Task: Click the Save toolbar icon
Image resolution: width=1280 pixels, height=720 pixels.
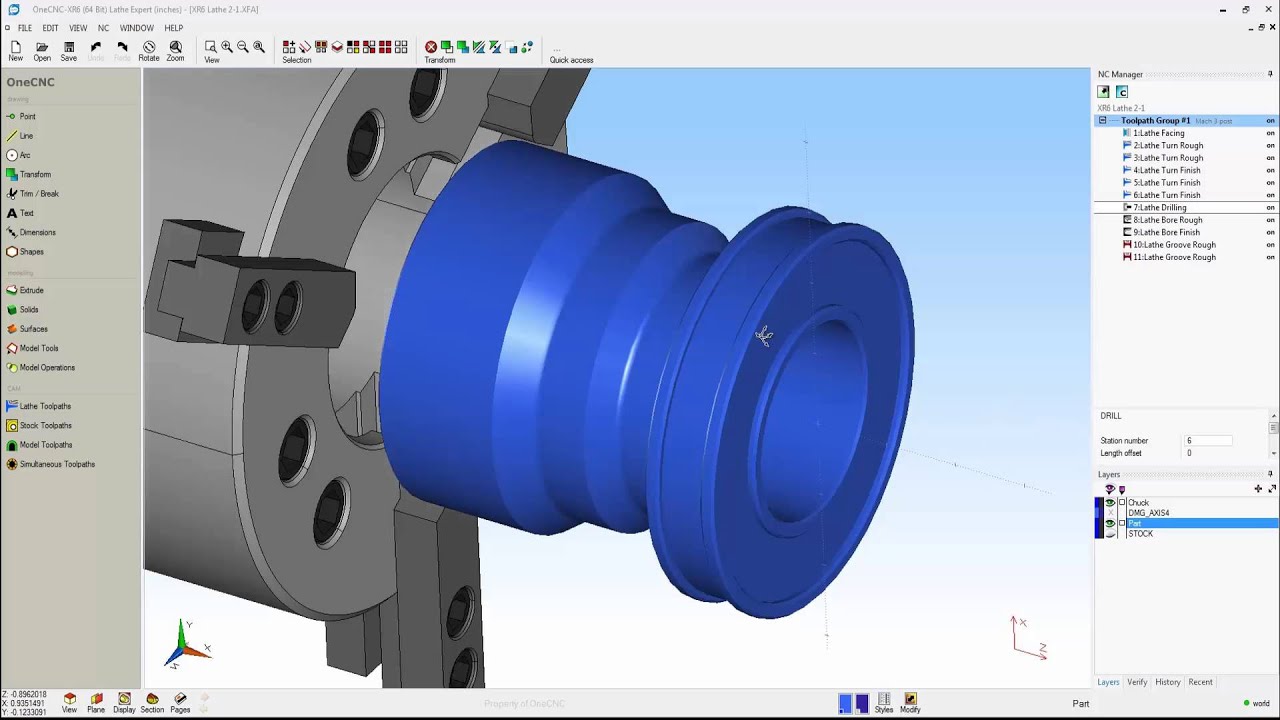Action: (x=69, y=51)
